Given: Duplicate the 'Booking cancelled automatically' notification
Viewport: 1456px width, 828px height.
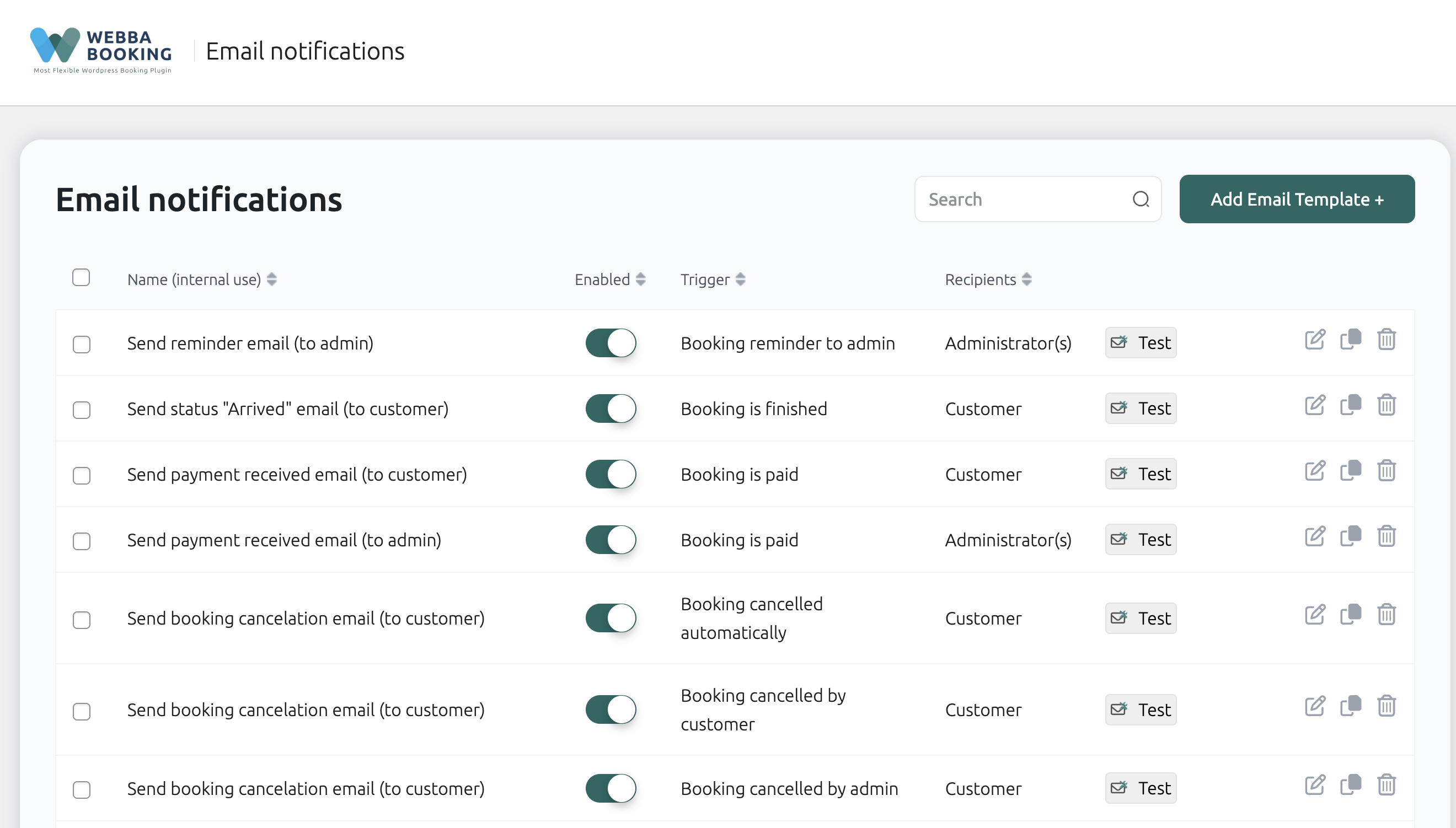Looking at the screenshot, I should coord(1351,614).
